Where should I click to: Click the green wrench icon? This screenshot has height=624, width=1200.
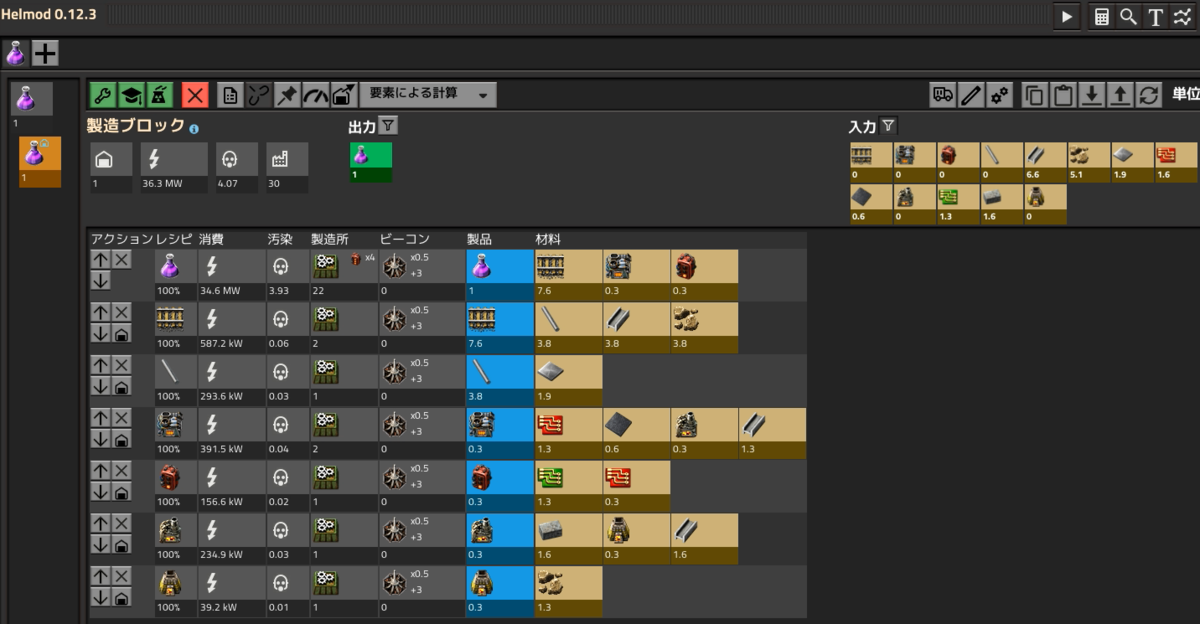(103, 95)
